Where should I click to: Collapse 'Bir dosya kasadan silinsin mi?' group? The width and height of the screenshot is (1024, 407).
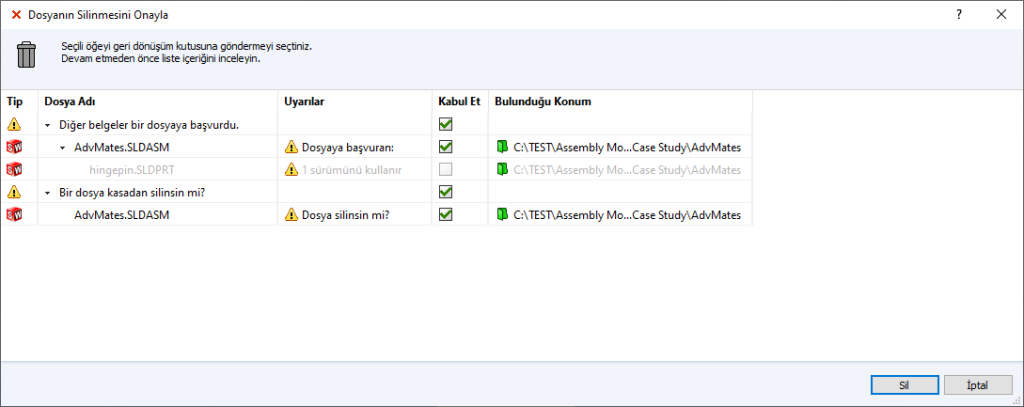point(48,192)
